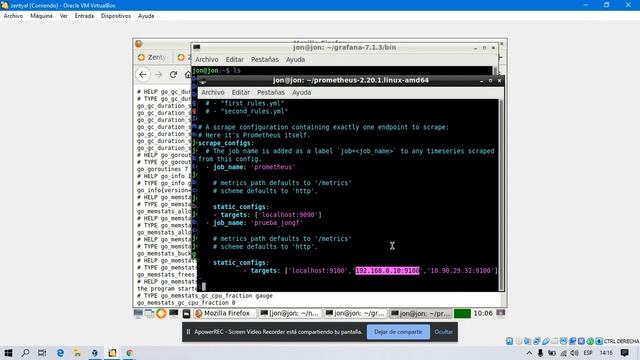640x360 pixels.
Task: Open Editar menu in the grafana terminal
Action: pos(235,60)
